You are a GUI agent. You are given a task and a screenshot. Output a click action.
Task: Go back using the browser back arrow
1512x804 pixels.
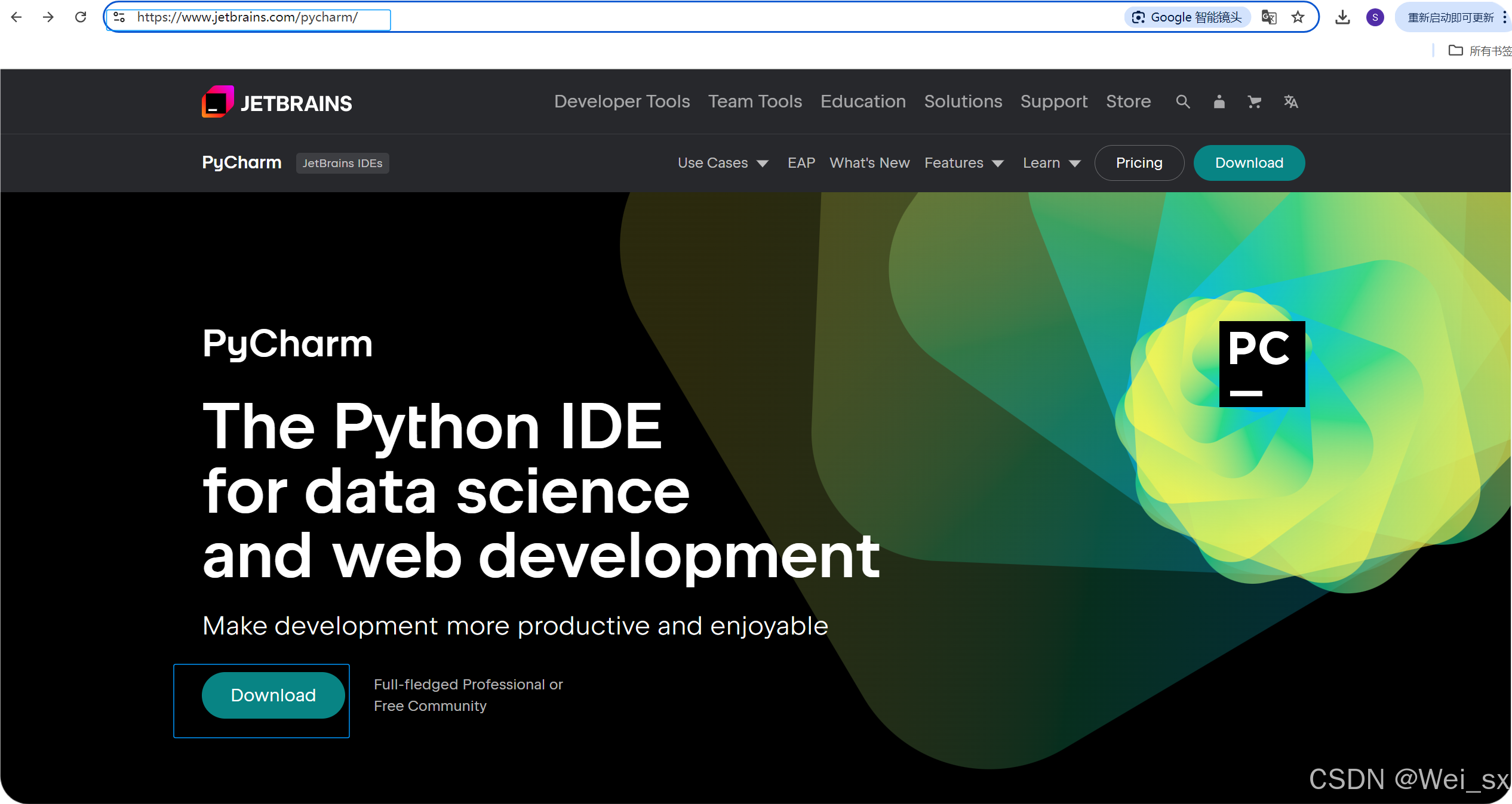[16, 17]
